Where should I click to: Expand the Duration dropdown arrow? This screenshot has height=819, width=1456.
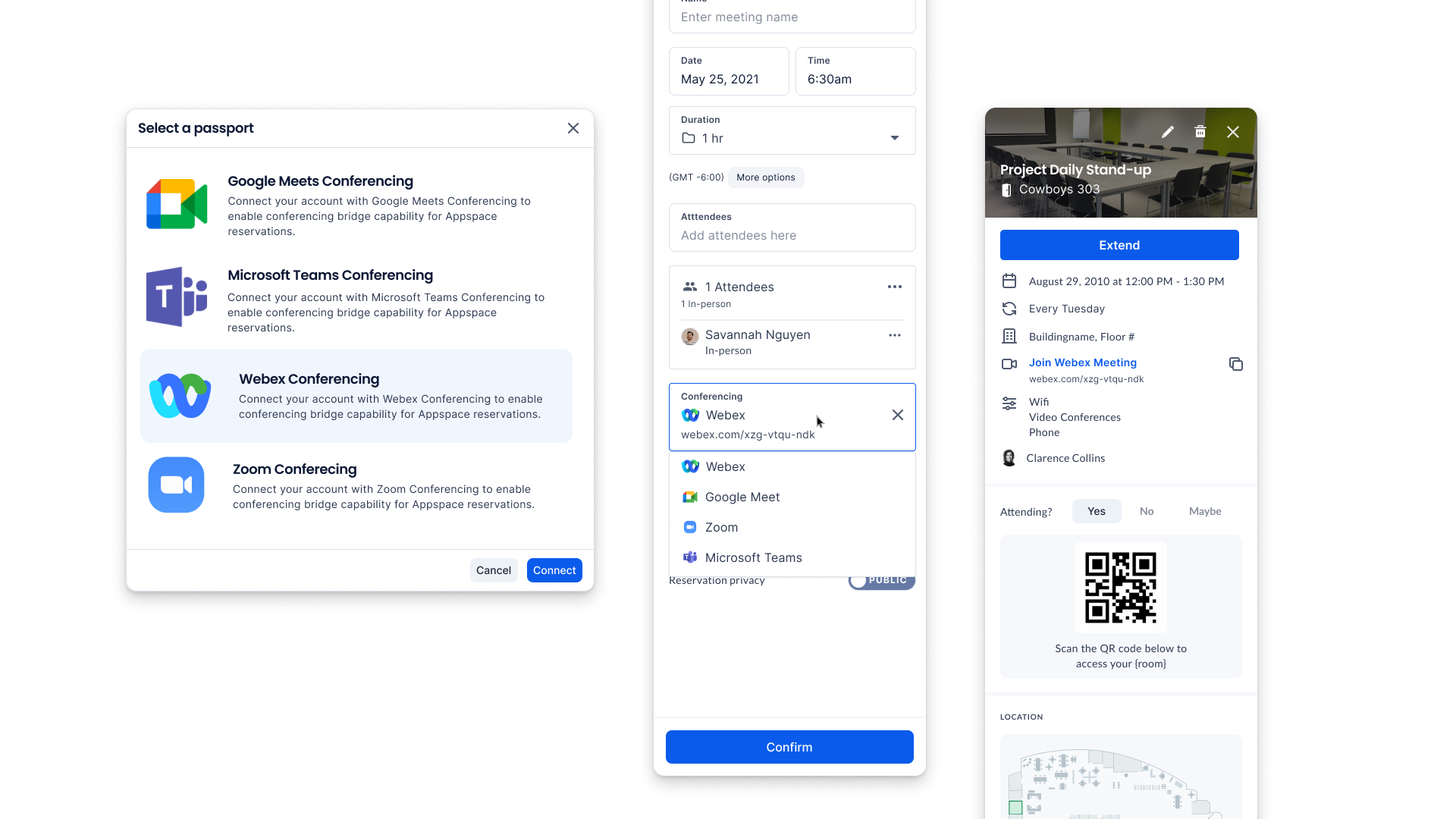click(x=895, y=138)
